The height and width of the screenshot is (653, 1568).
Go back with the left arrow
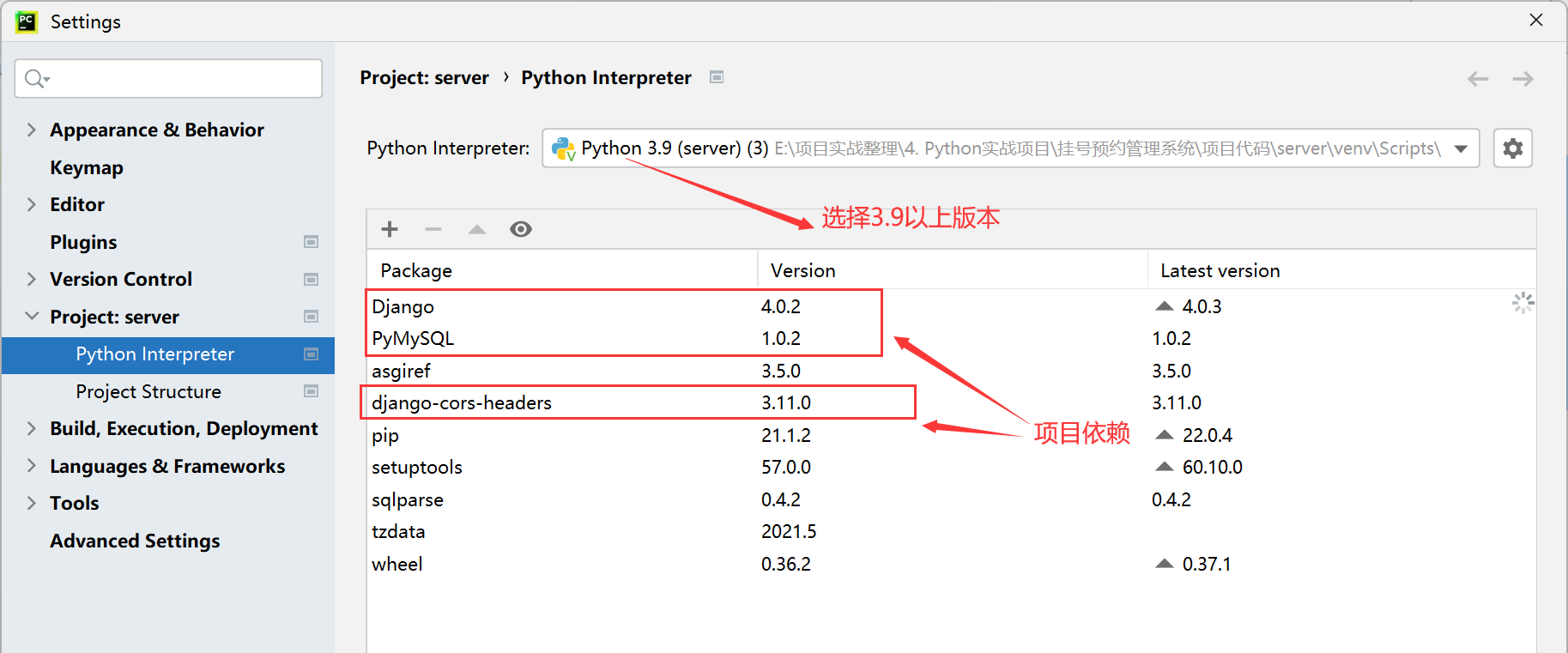click(1478, 79)
